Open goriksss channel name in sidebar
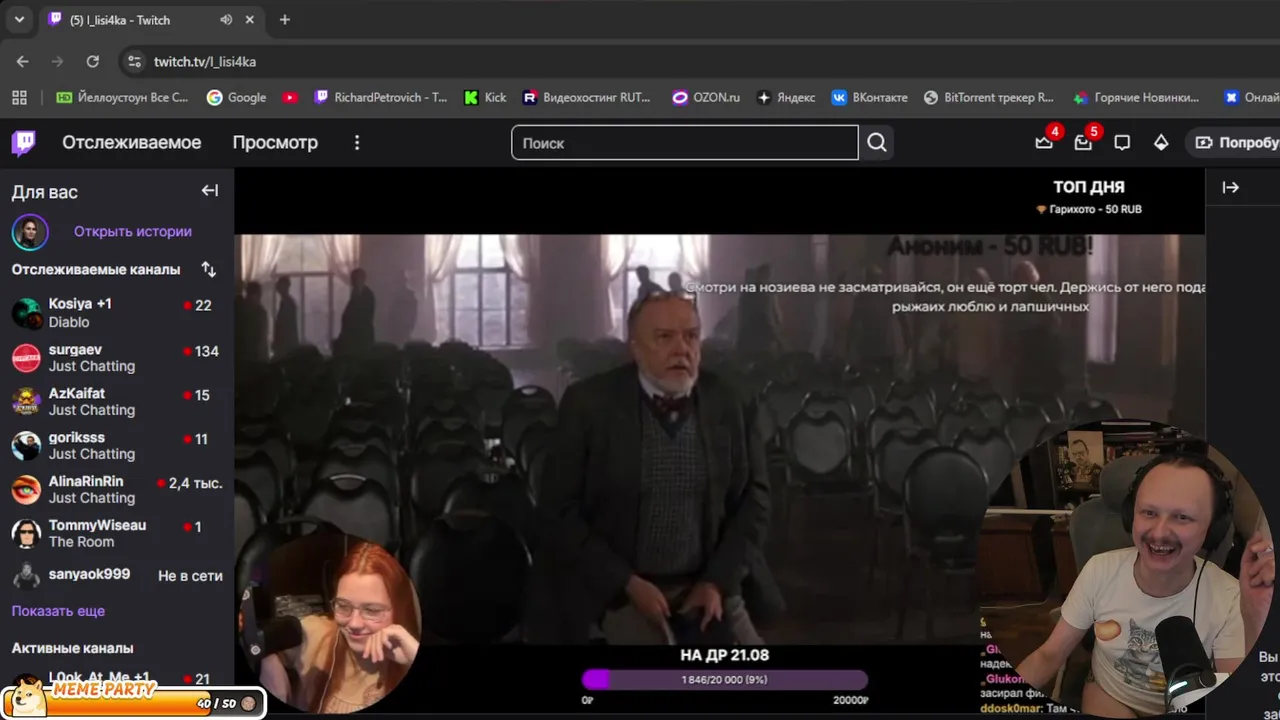The height and width of the screenshot is (720, 1280). [77, 438]
